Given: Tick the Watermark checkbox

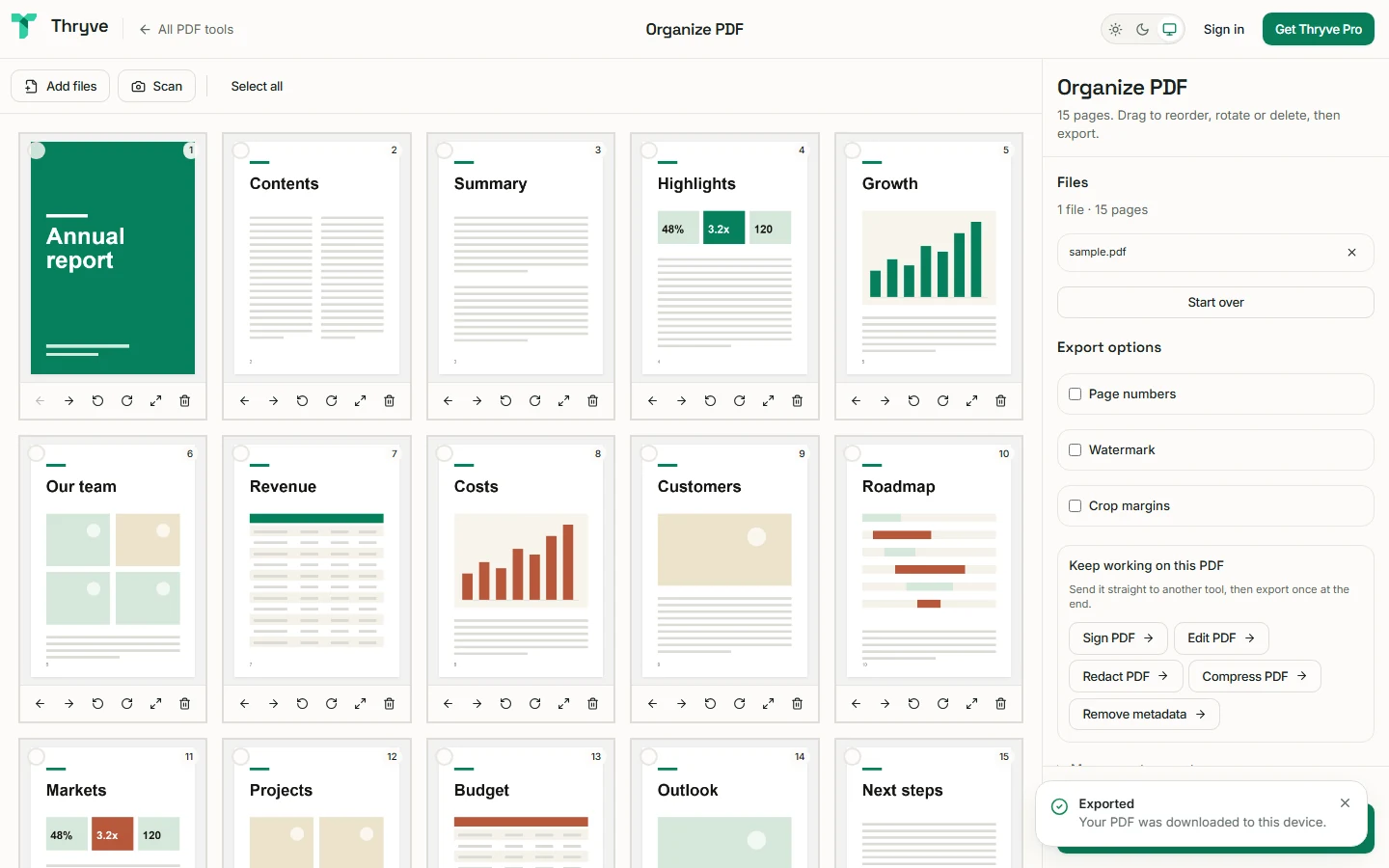Looking at the screenshot, I should (x=1075, y=450).
